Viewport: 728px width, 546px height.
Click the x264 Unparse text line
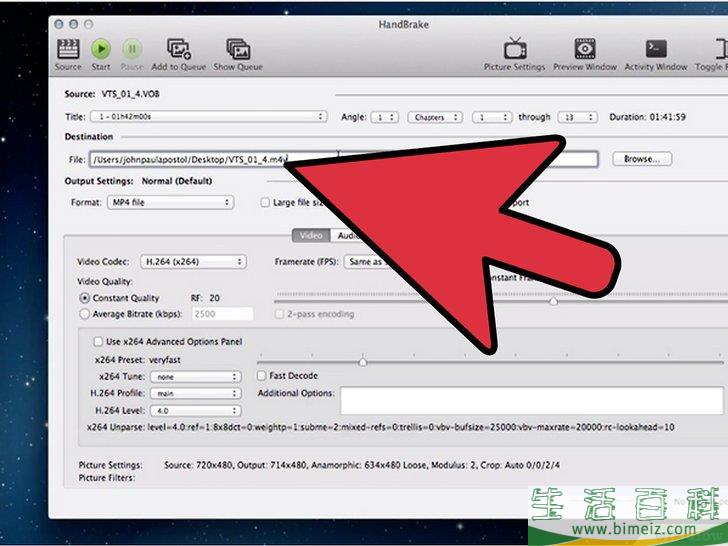click(x=381, y=427)
